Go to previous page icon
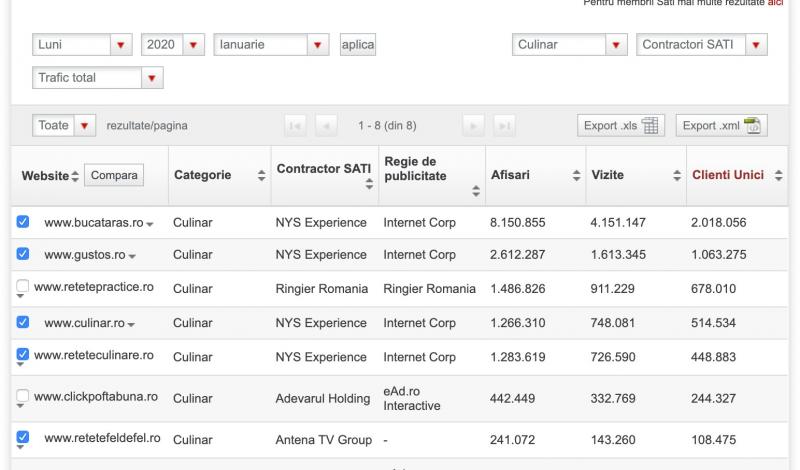The height and width of the screenshot is (470, 800). click(326, 126)
